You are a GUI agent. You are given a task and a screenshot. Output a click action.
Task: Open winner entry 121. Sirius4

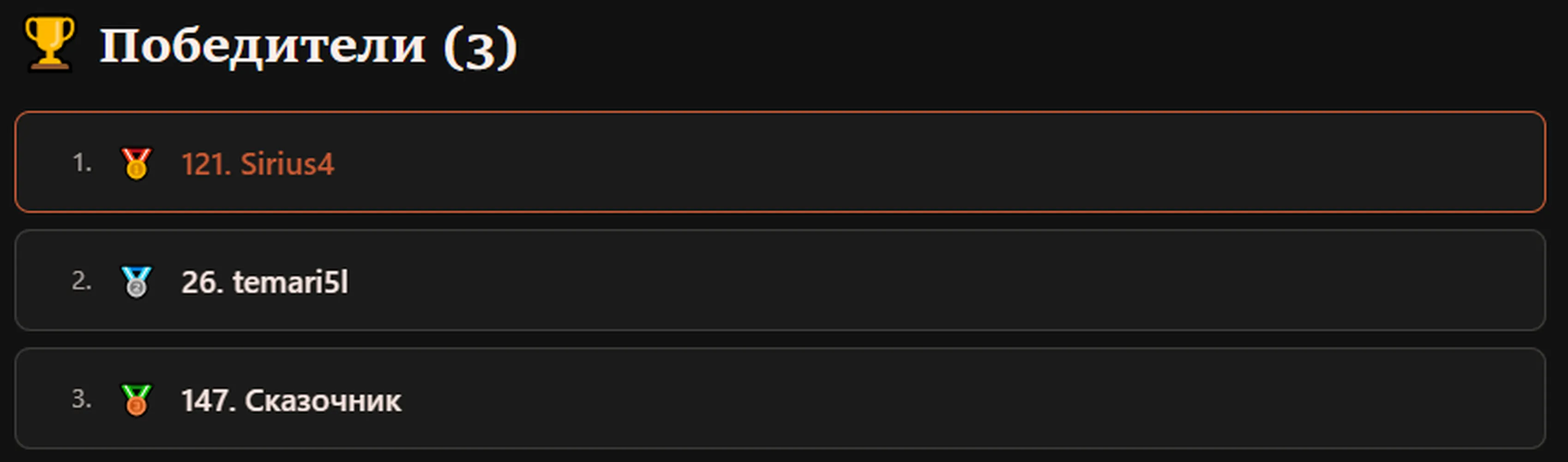258,164
